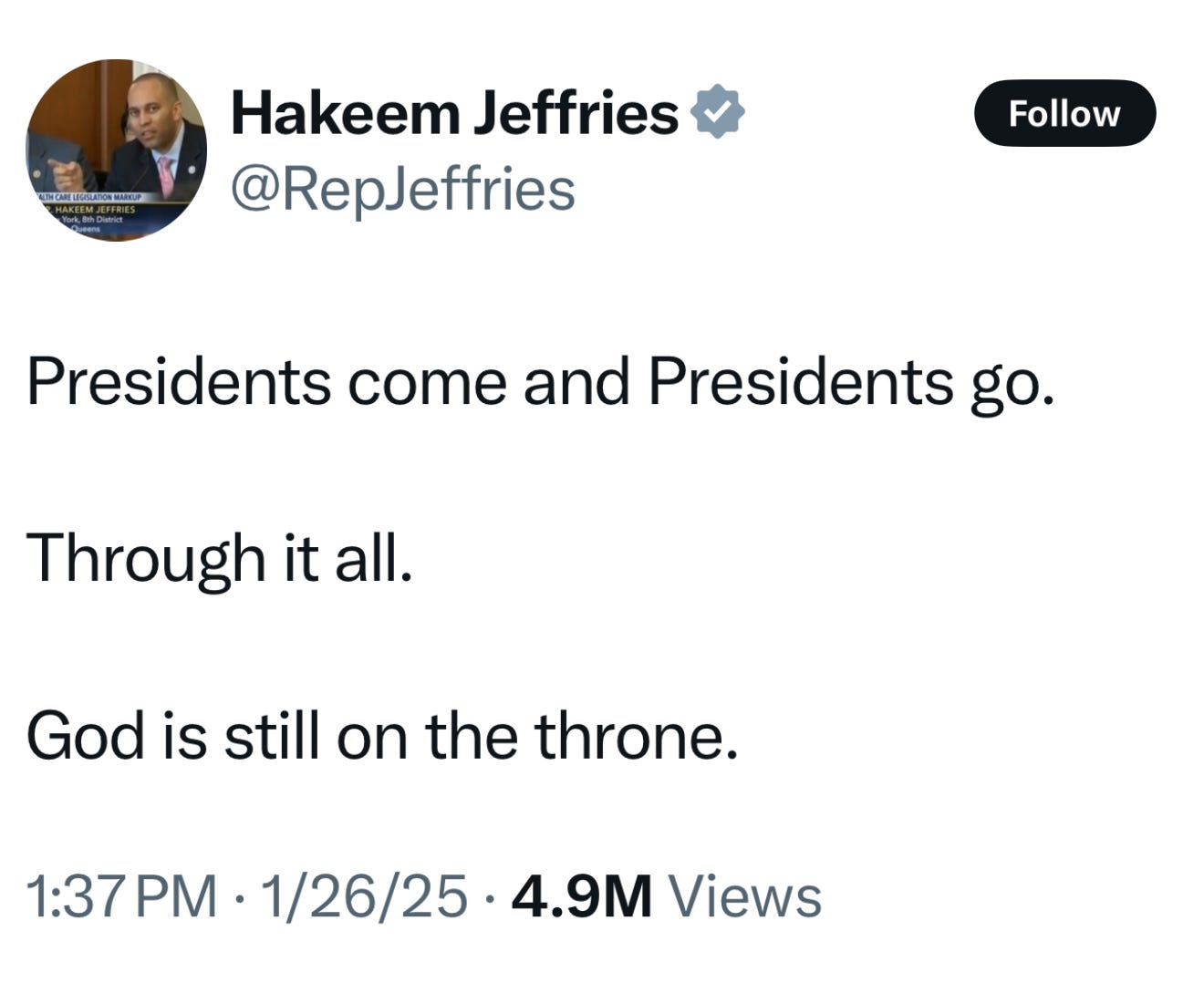Click the second "Presidents" word in the tweet
This screenshot has height=983, width=1204.
(x=800, y=381)
